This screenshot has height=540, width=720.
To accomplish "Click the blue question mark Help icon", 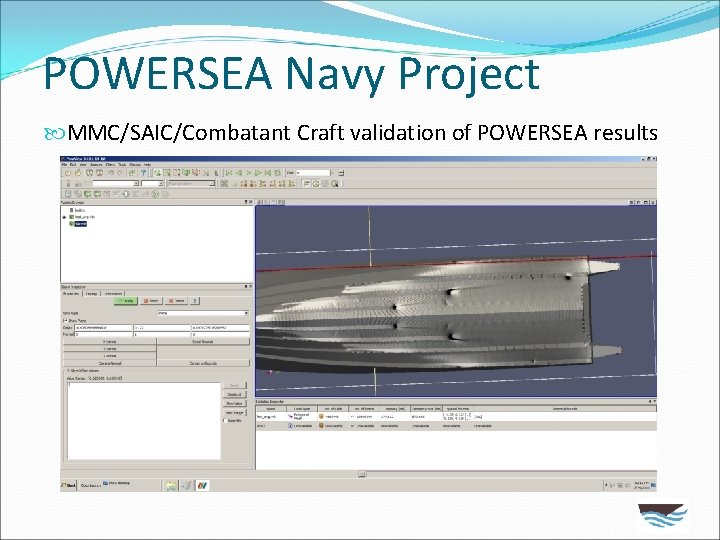I will pyautogui.click(x=143, y=173).
